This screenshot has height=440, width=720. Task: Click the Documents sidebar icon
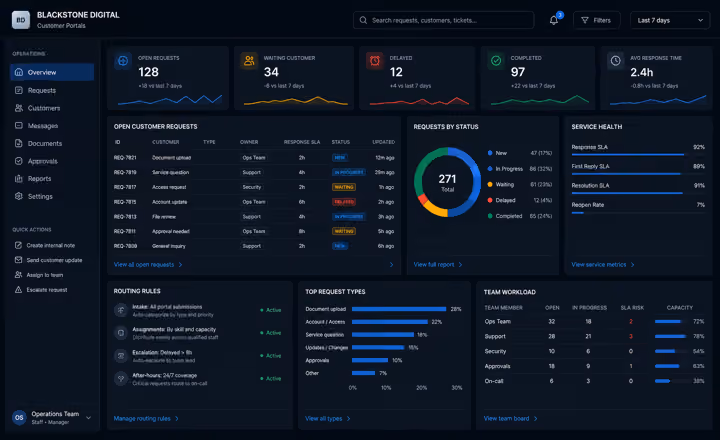click(19, 143)
